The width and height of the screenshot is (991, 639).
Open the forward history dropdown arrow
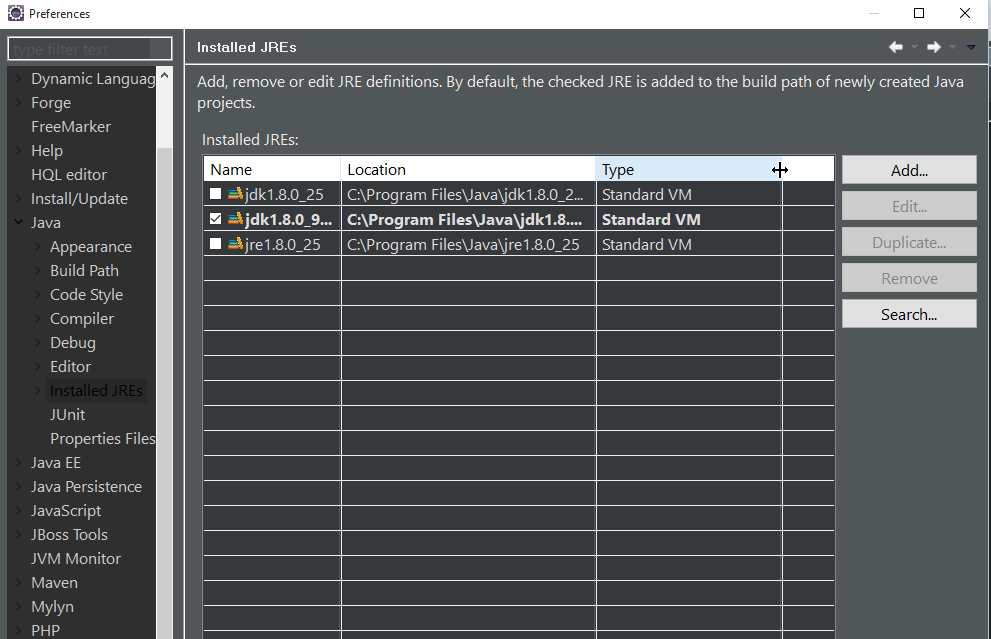[952, 47]
